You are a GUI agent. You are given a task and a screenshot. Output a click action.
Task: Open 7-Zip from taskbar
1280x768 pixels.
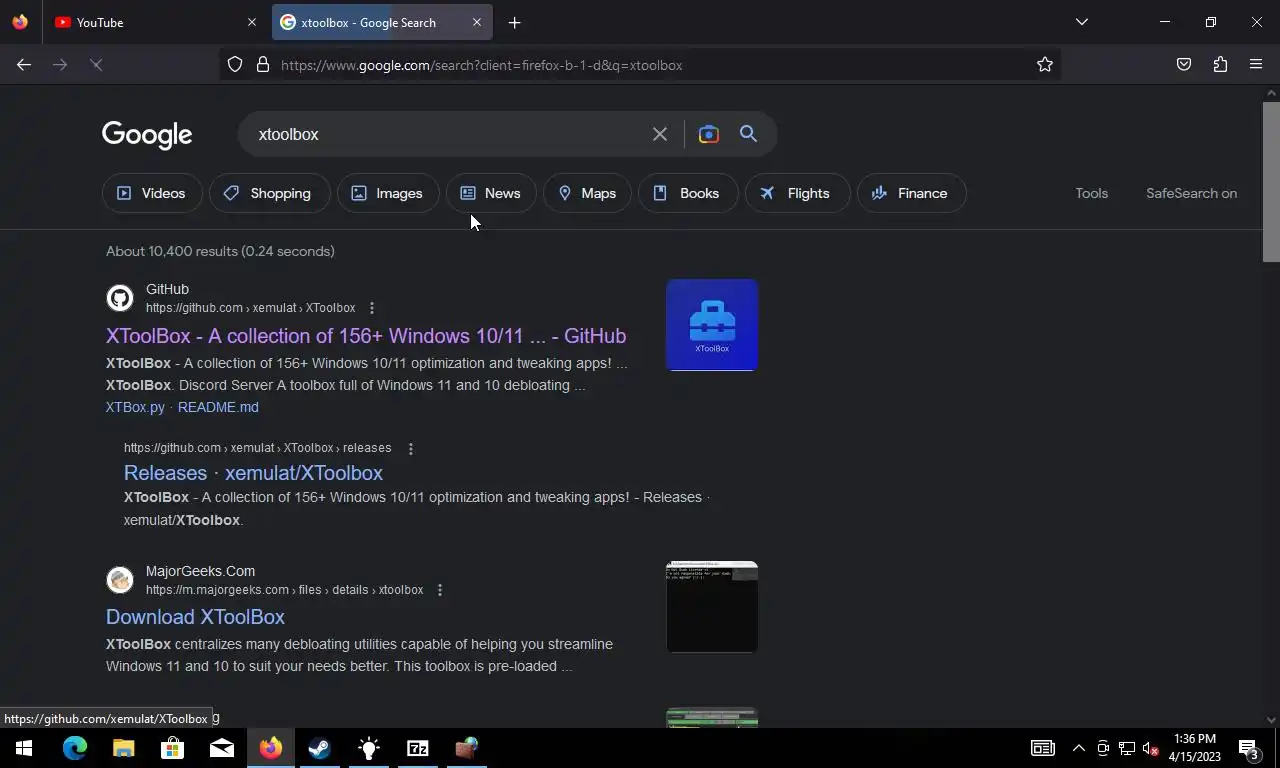click(x=418, y=748)
